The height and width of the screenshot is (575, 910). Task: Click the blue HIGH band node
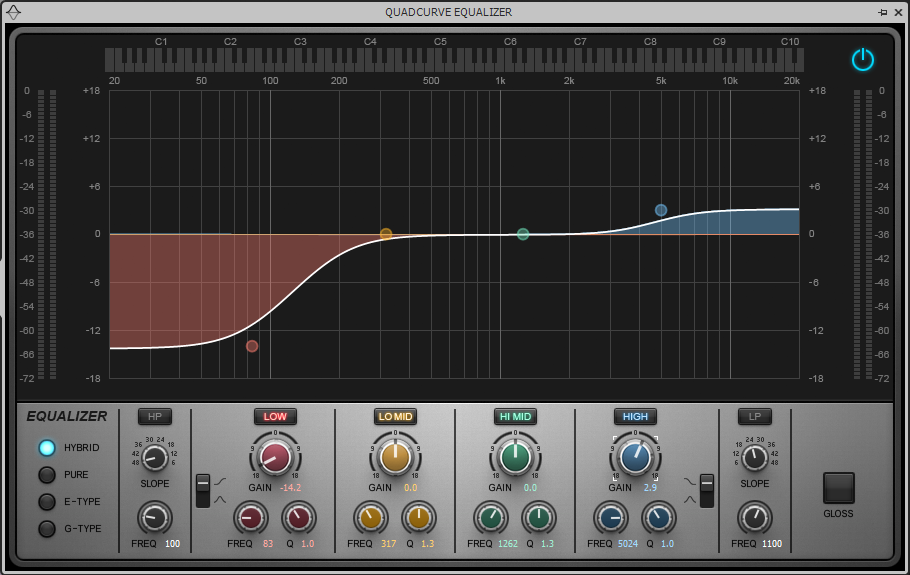661,210
